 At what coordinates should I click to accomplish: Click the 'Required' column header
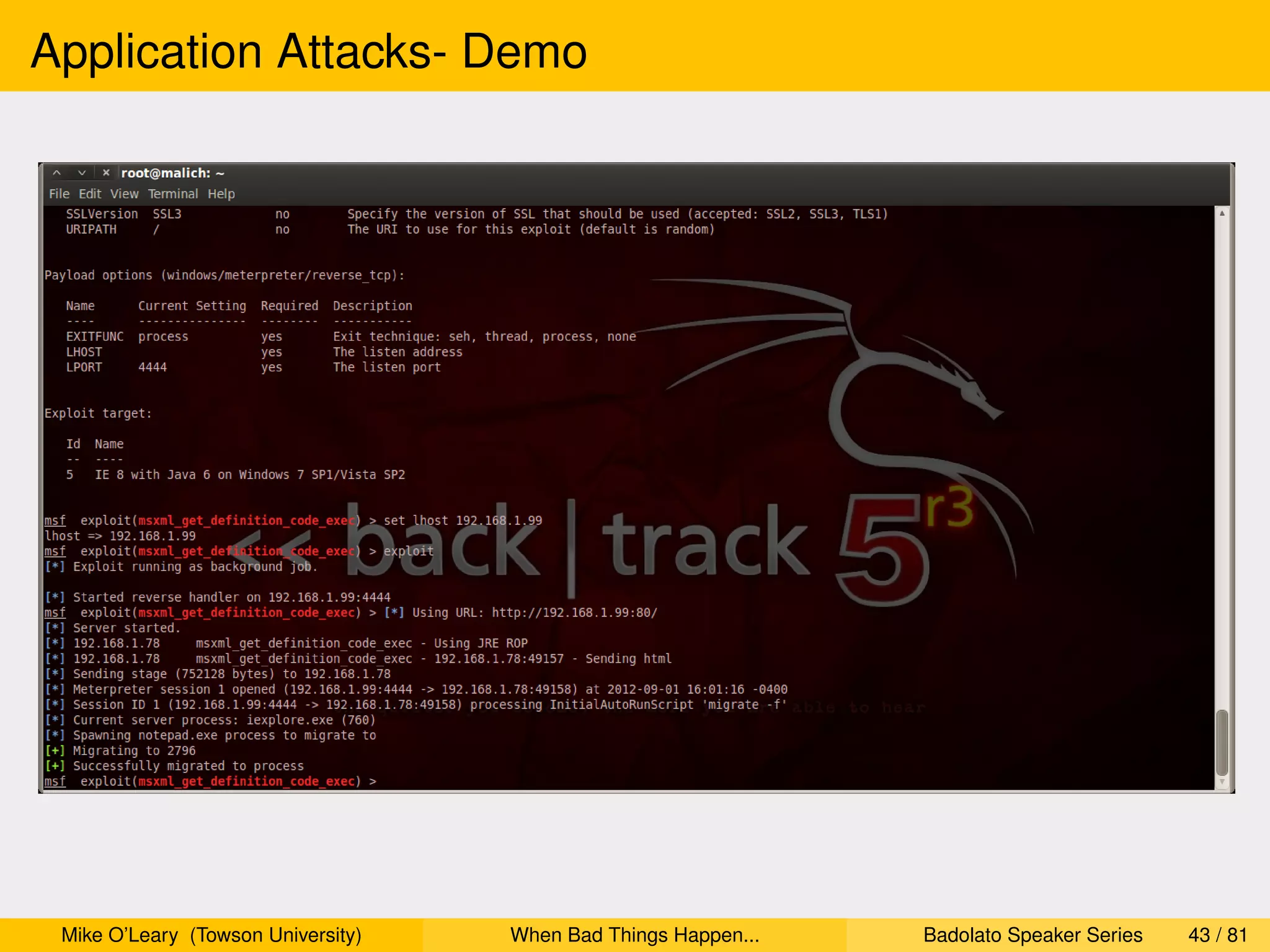coord(290,306)
